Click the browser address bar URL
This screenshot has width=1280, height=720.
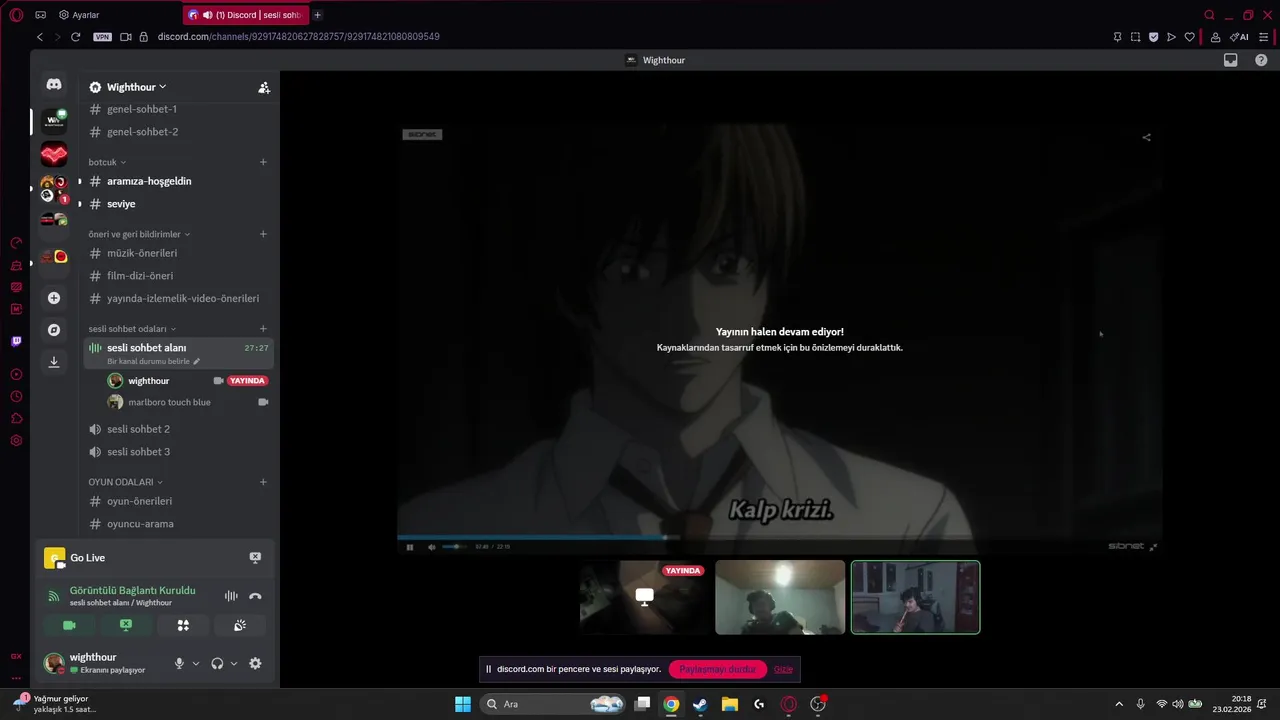click(x=298, y=37)
